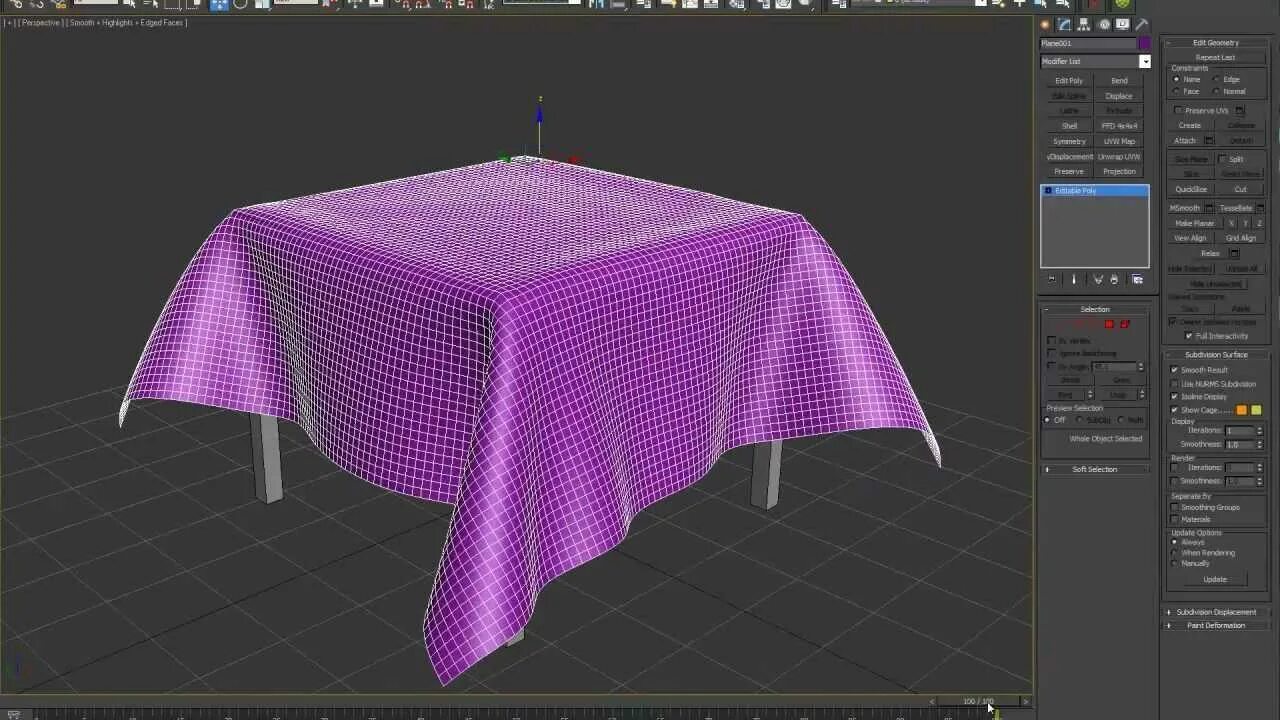Open the Create command panel tab

(1045, 24)
